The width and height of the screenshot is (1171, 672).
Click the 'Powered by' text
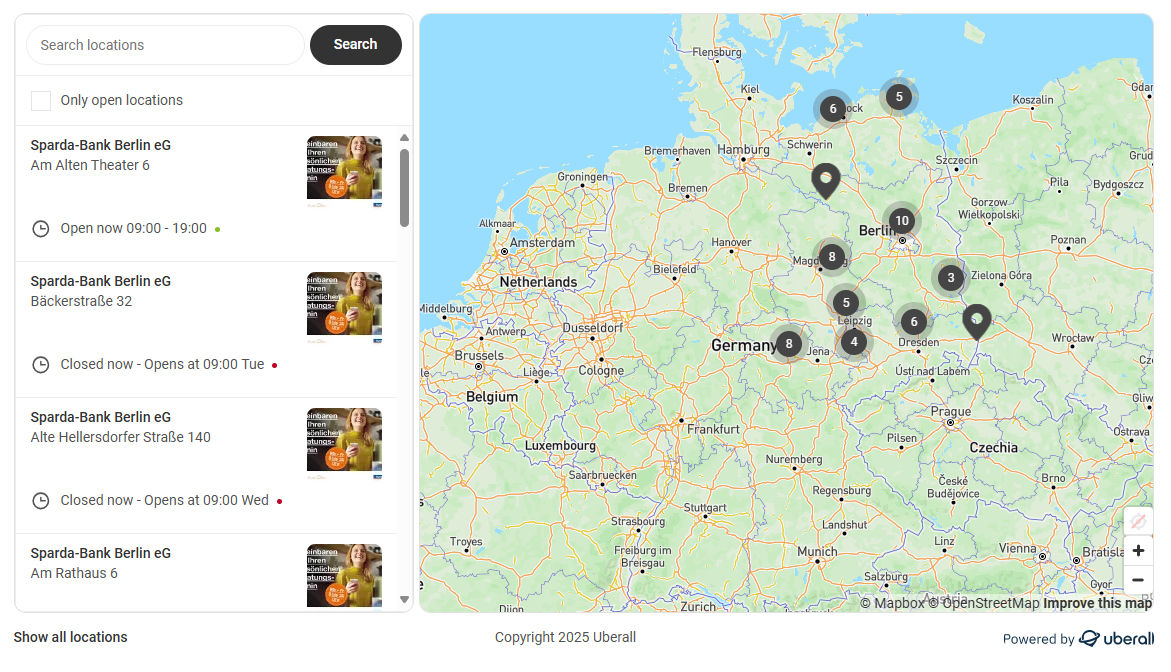point(1038,639)
